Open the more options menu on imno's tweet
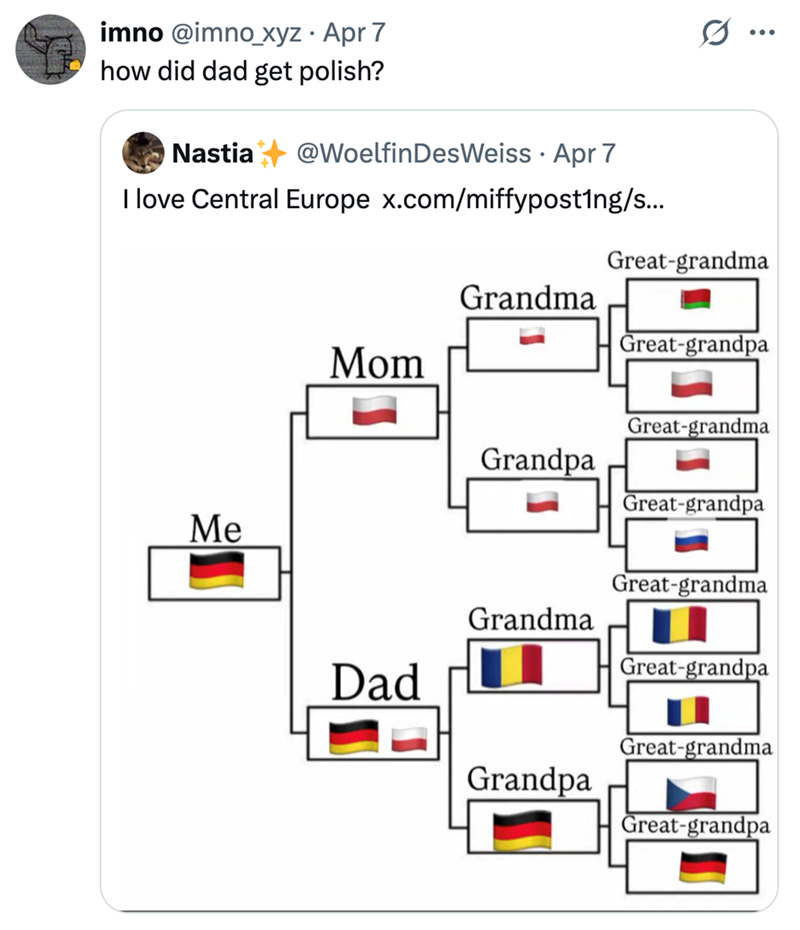The width and height of the screenshot is (800, 930). coord(764,33)
